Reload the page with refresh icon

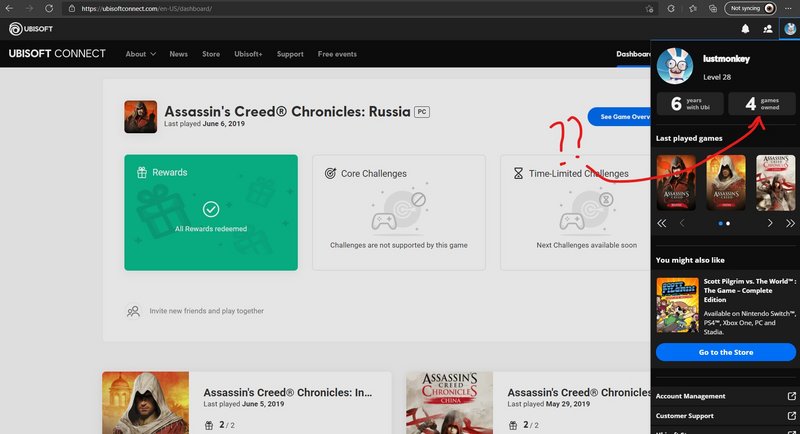[x=49, y=8]
